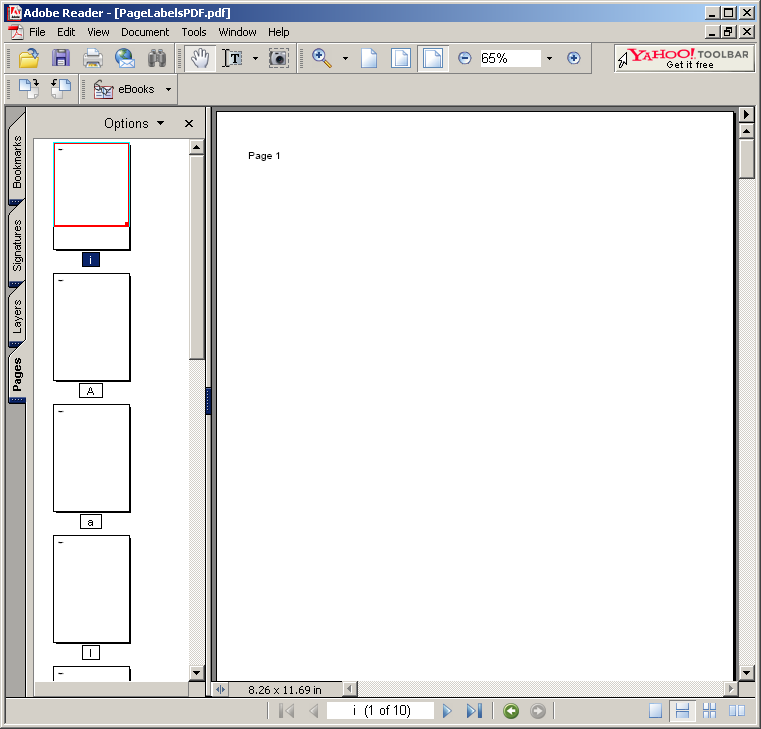
Task: Click the page size 8.26 x 11.69 in status
Action: pos(285,689)
